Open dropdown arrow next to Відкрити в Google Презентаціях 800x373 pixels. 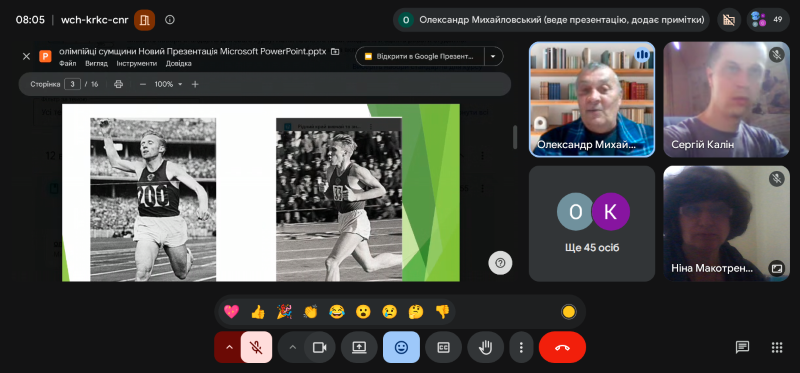coord(493,56)
